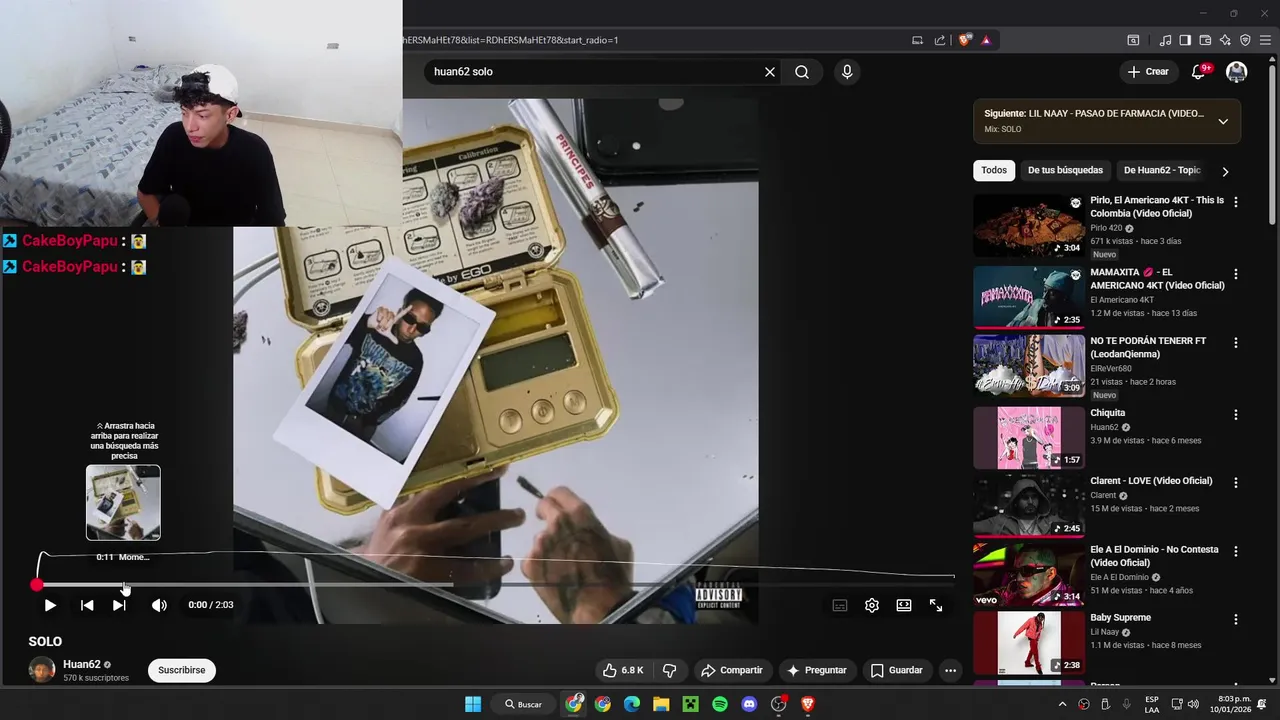Enter fullscreen mode on the player

[936, 605]
